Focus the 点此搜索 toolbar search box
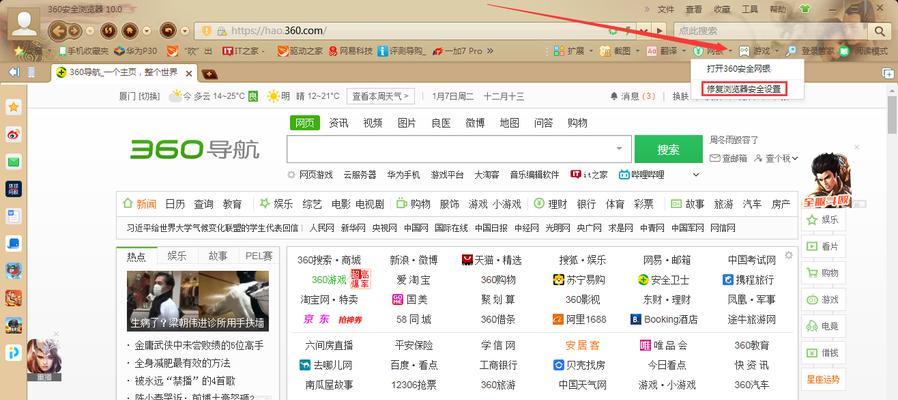 772,31
